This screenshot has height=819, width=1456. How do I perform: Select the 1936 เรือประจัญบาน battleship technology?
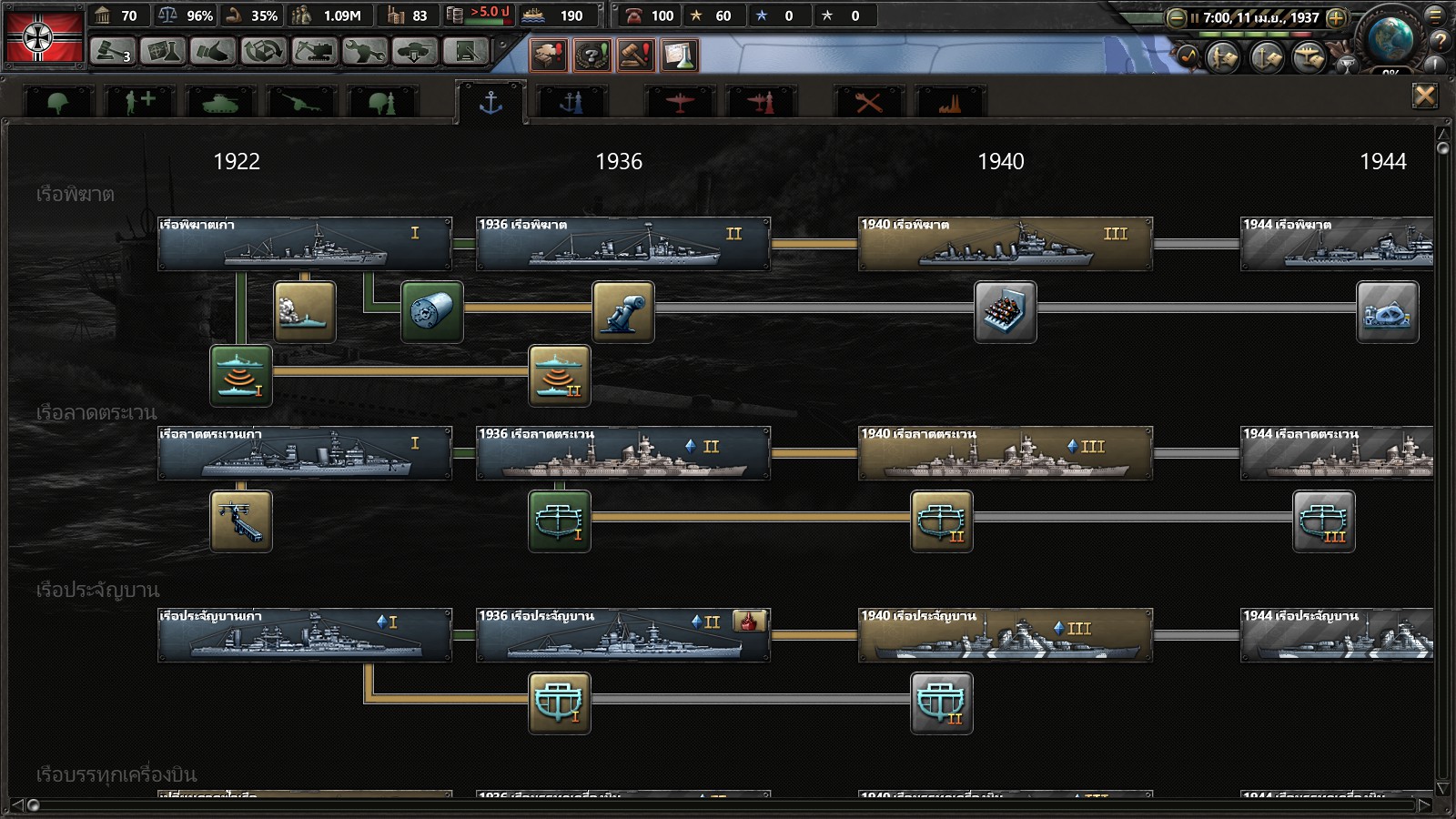click(x=623, y=635)
